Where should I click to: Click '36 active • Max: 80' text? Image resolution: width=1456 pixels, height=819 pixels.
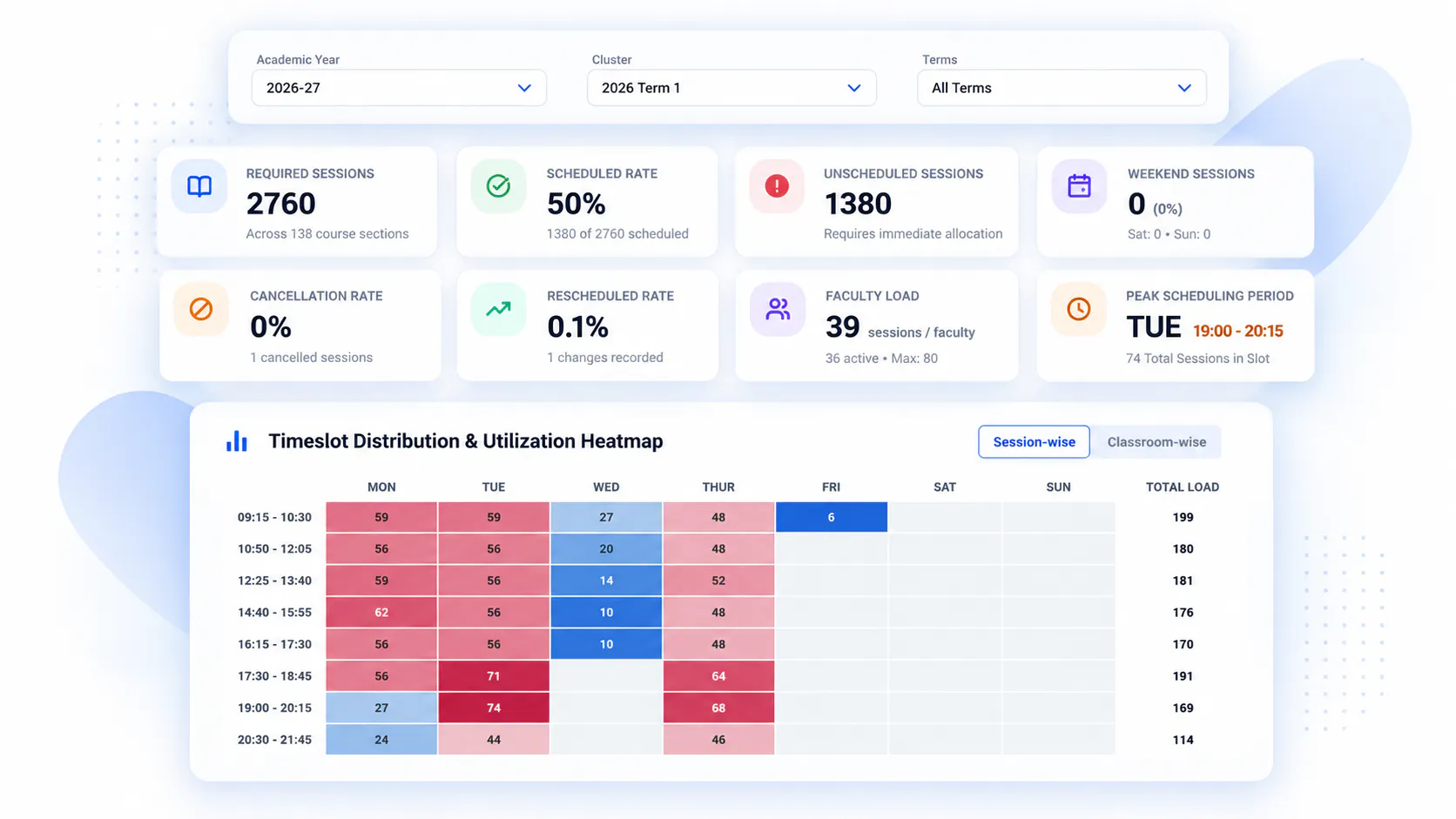click(881, 359)
